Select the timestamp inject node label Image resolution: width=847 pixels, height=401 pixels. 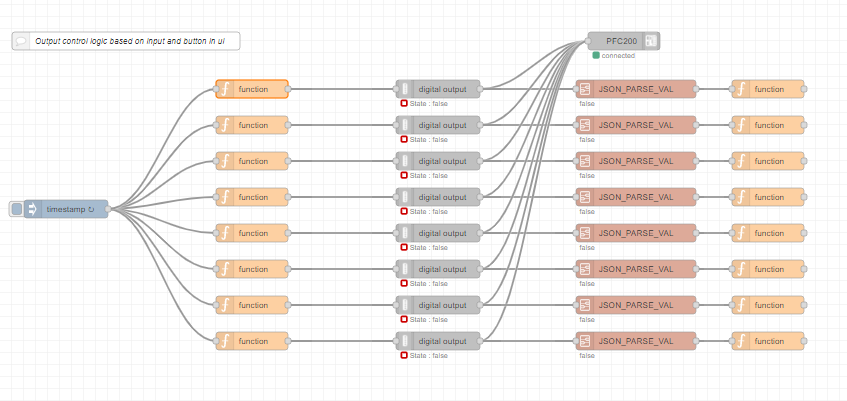[x=70, y=209]
